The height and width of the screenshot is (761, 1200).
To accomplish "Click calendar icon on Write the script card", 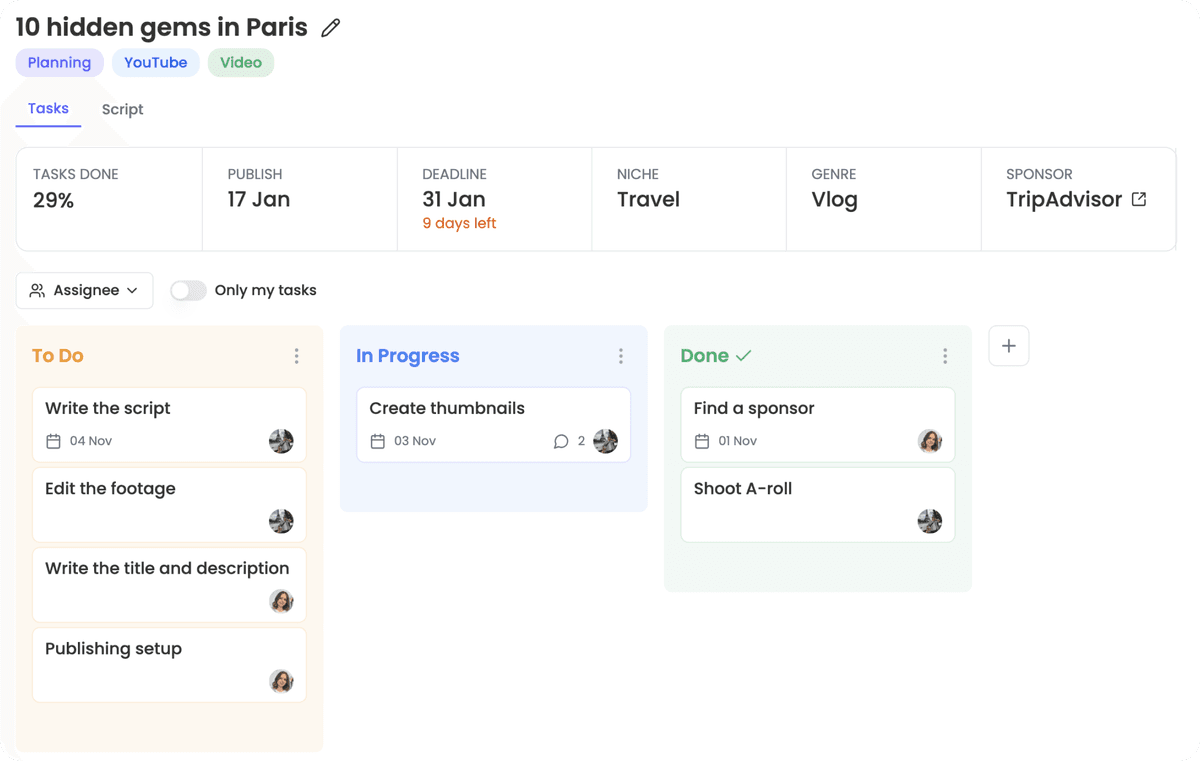I will [54, 441].
